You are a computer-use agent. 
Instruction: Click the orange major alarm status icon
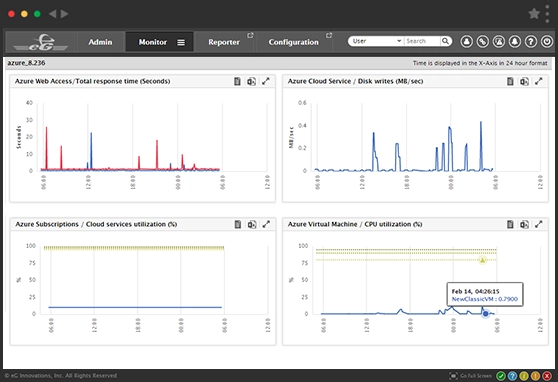[535, 376]
